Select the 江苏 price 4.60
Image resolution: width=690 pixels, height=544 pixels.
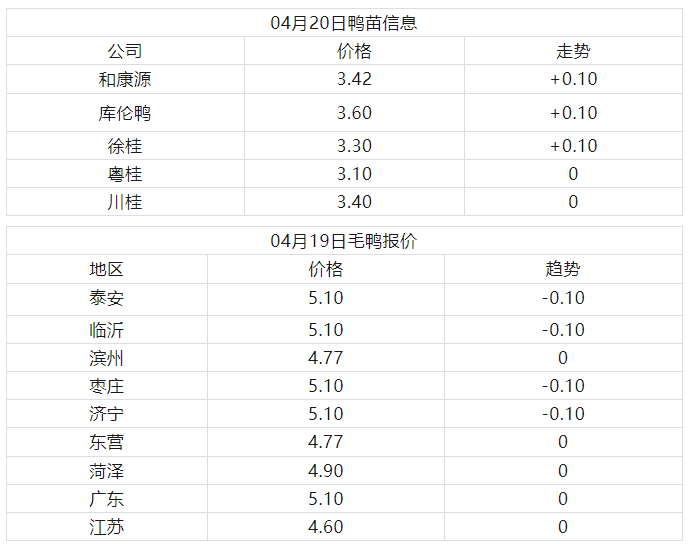click(x=326, y=527)
